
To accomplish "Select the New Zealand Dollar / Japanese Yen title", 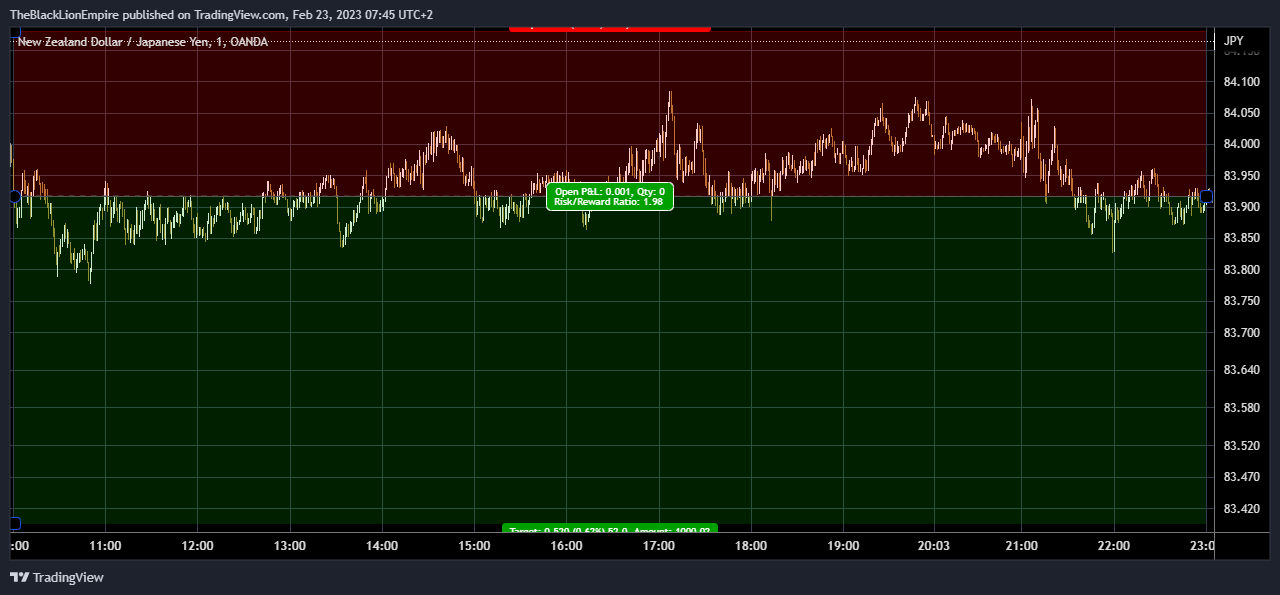I will pyautogui.click(x=115, y=41).
